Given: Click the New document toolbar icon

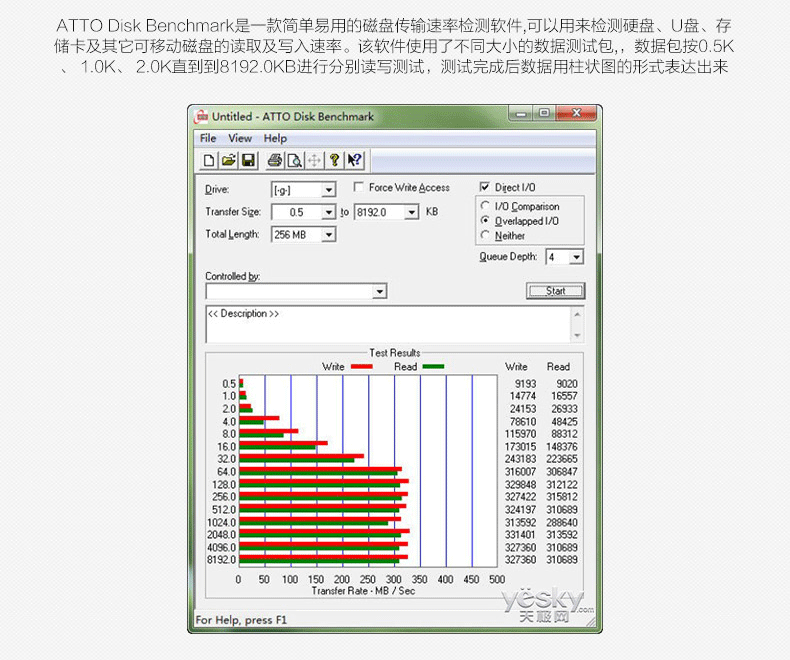Looking at the screenshot, I should [209, 161].
